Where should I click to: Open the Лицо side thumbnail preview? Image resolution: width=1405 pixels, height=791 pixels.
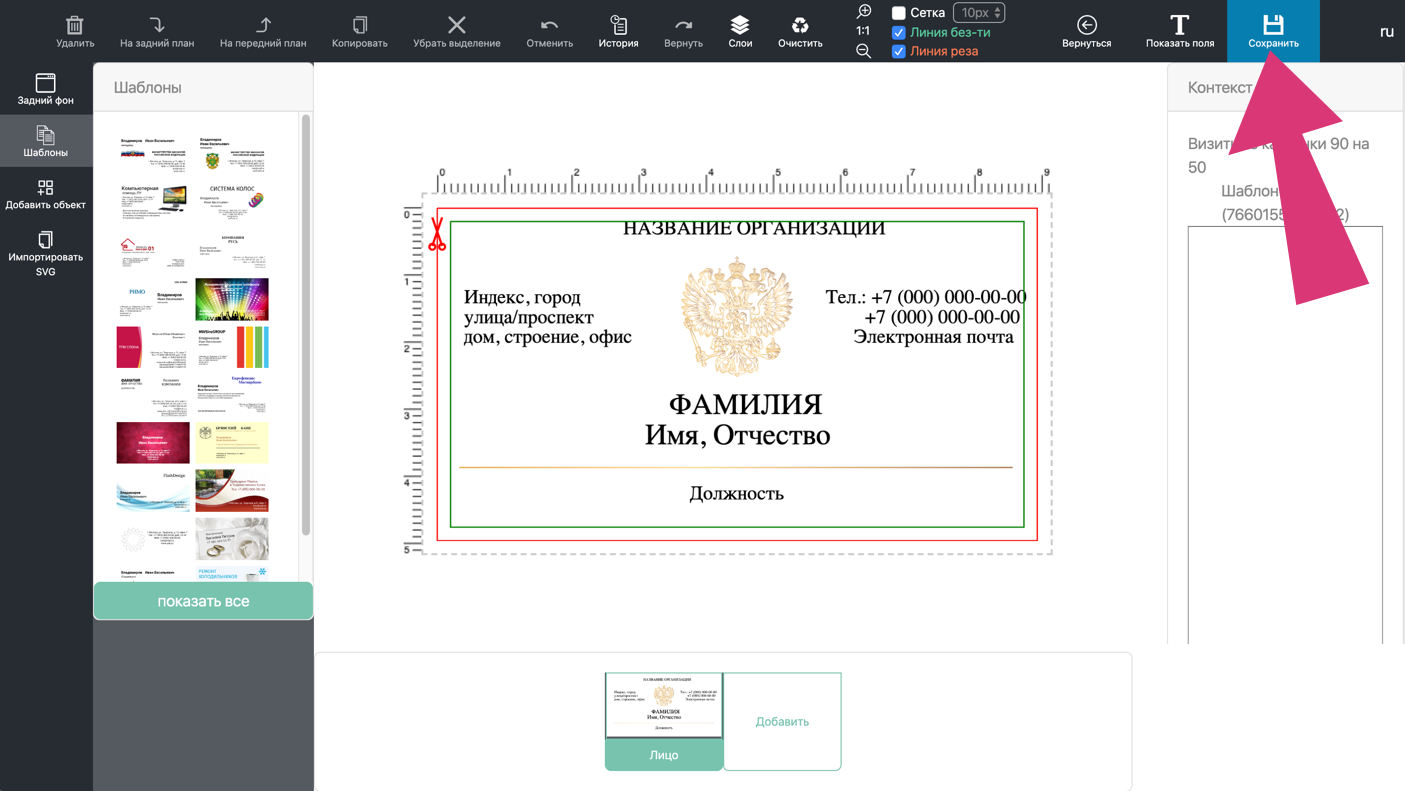pos(664,705)
